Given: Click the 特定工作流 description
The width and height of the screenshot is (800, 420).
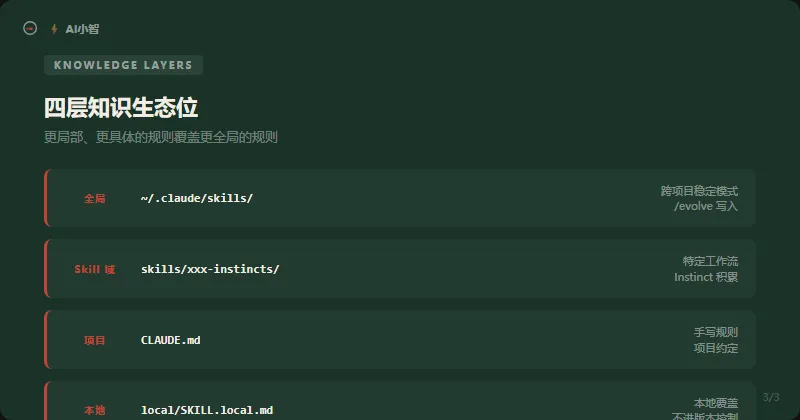Looking at the screenshot, I should click(x=710, y=261).
